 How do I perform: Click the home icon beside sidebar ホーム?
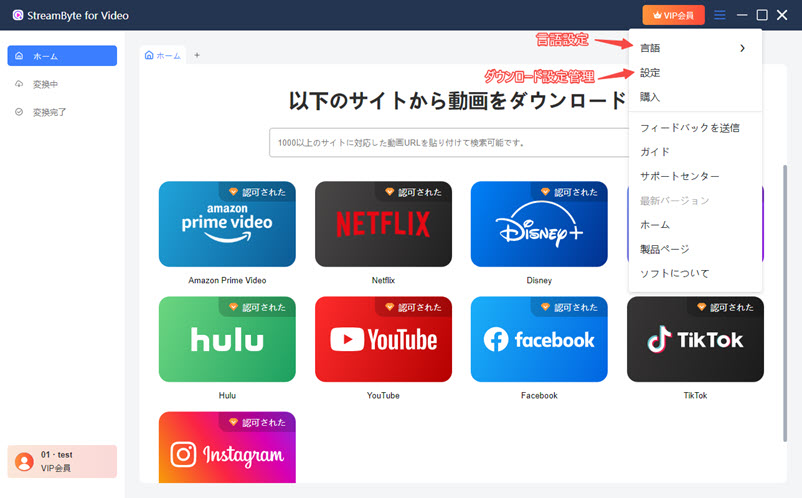click(x=19, y=56)
